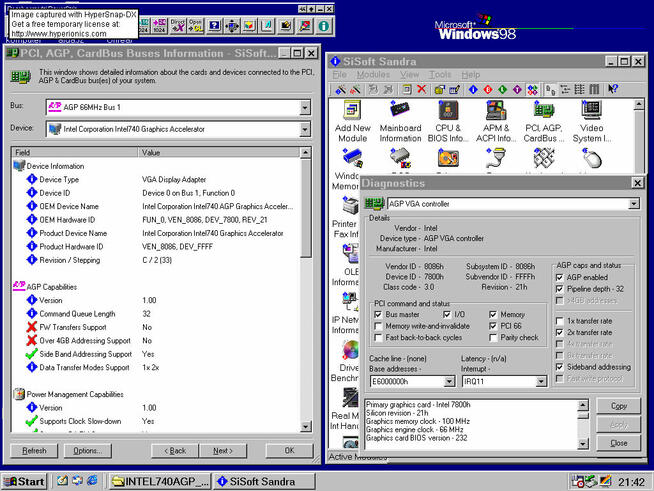Expand the AGP VGA controller dropdown
654x491 pixels.
(634, 204)
